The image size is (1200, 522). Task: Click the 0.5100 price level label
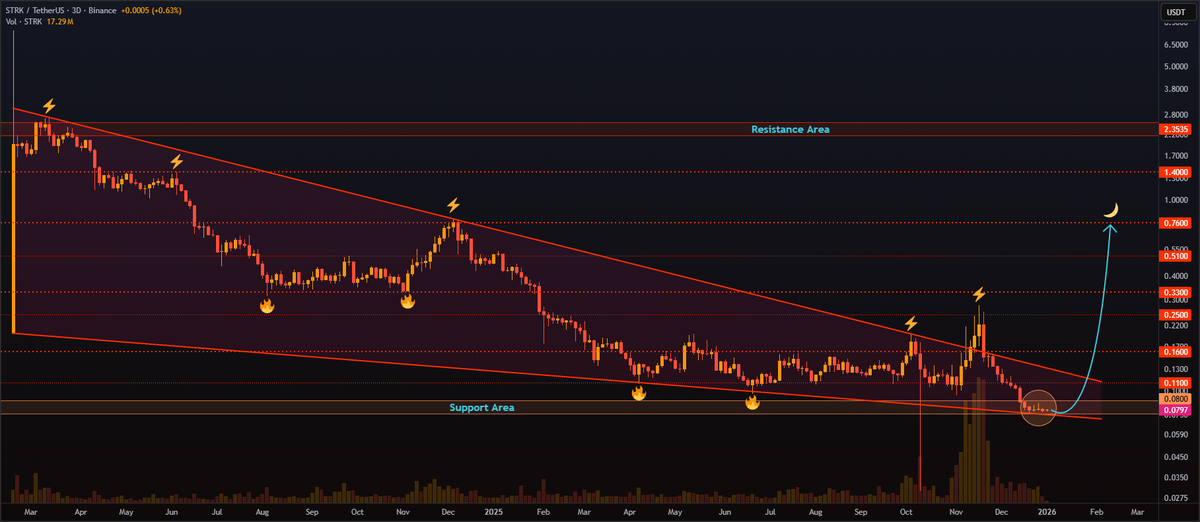point(1174,257)
